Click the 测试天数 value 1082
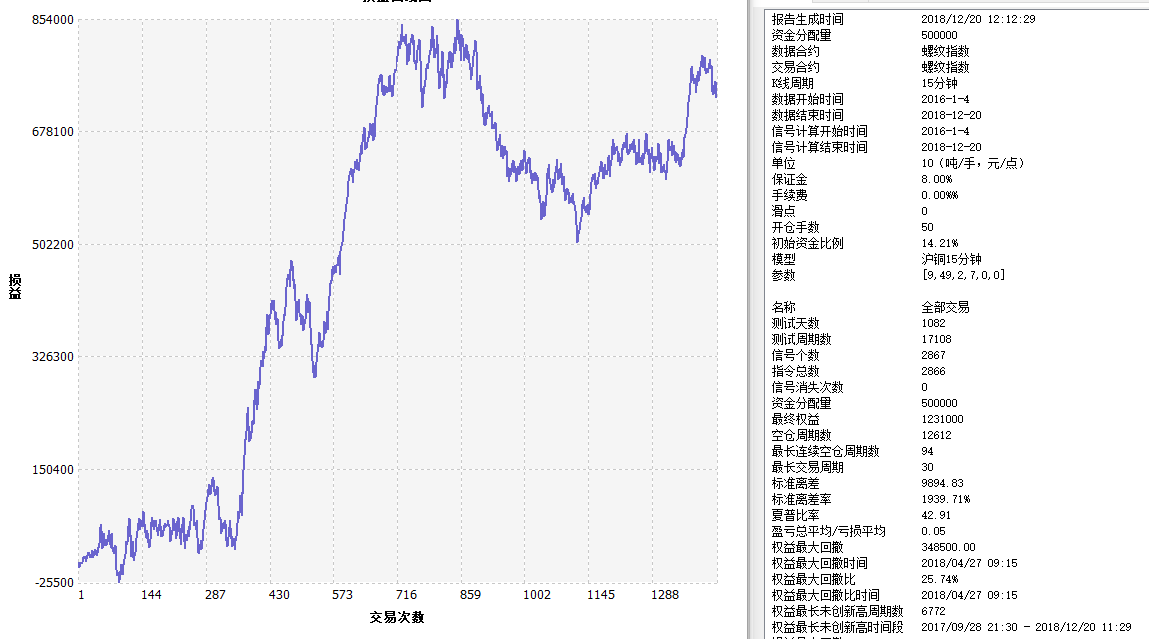This screenshot has width=1149, height=639. pos(932,323)
